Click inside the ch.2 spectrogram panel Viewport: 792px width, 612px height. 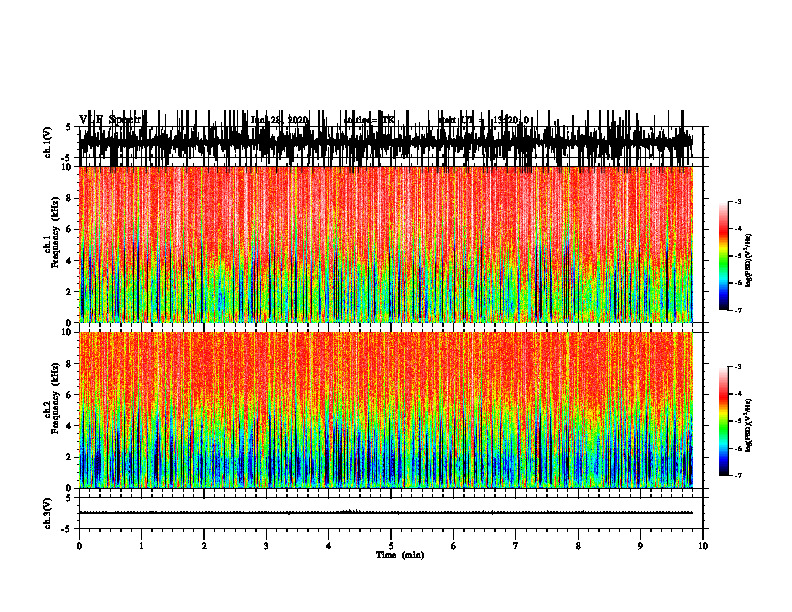click(386, 410)
